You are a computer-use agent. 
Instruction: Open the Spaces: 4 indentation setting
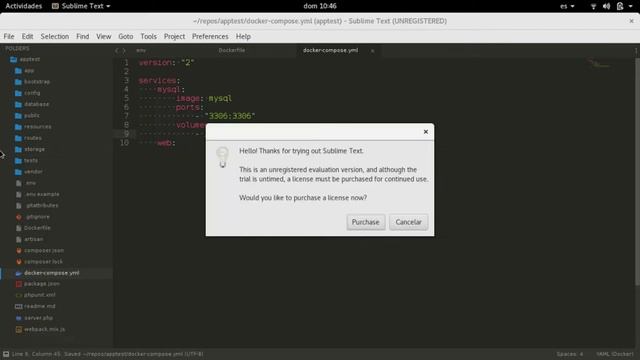[570, 354]
